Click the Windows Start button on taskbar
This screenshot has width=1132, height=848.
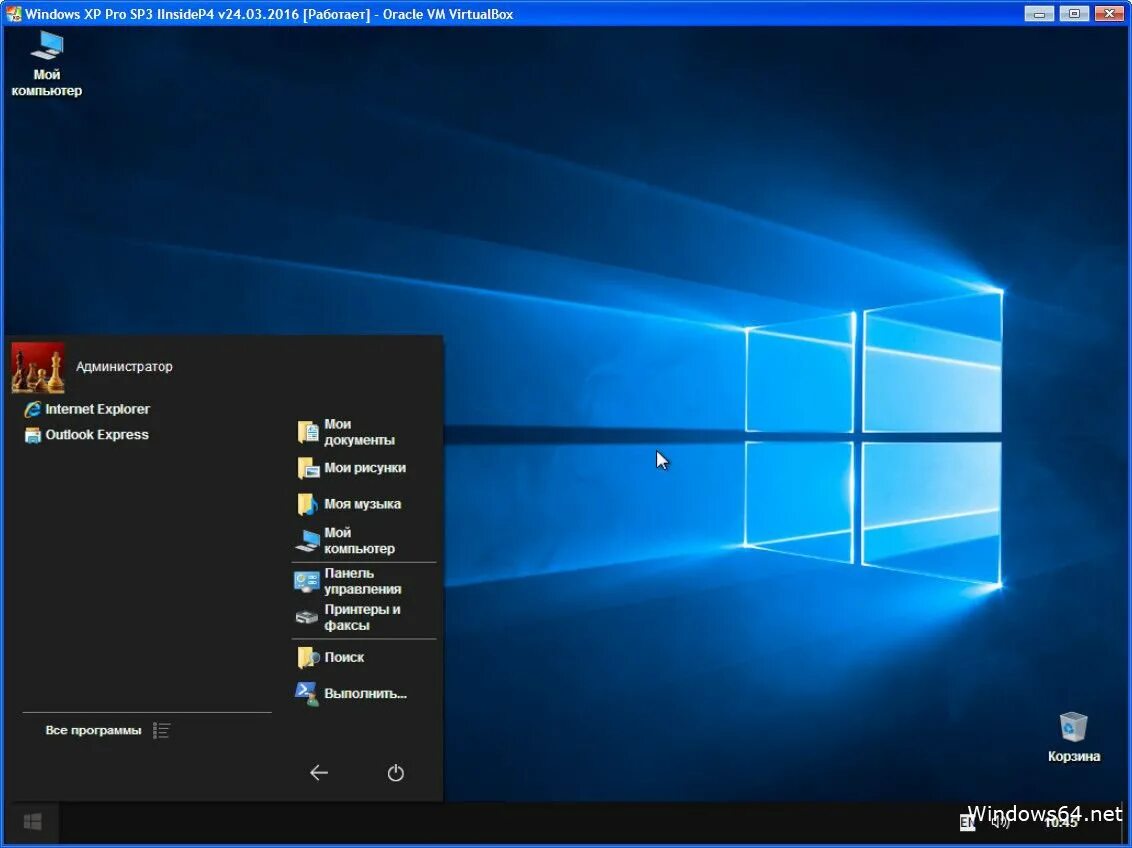coord(32,821)
